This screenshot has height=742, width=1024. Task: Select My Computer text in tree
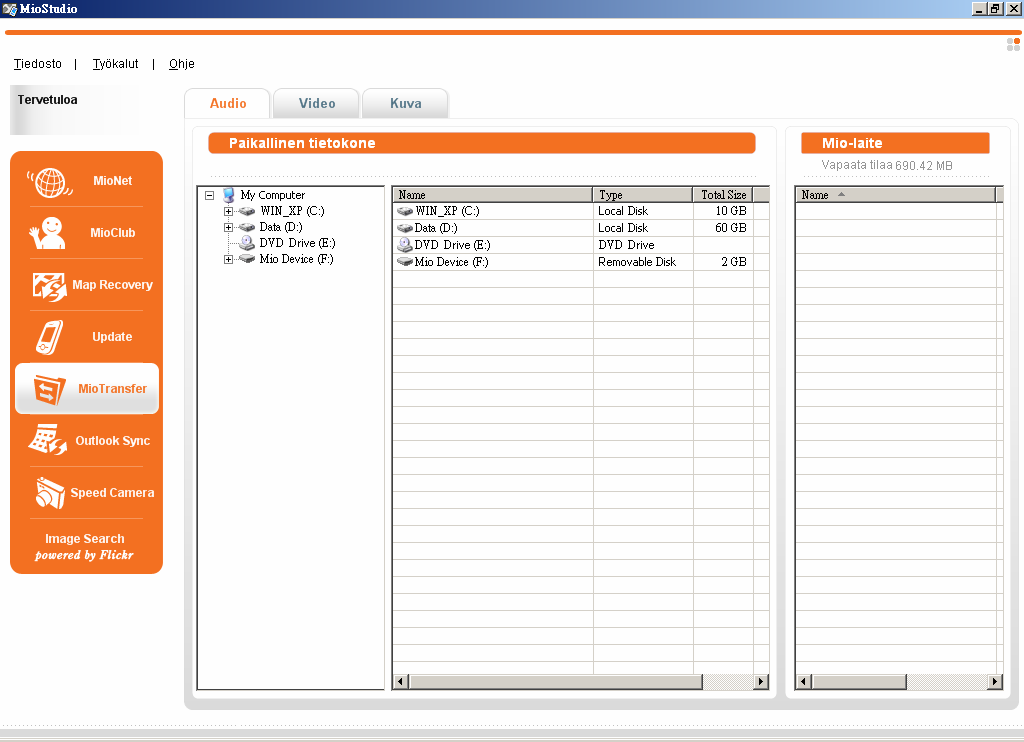(272, 195)
